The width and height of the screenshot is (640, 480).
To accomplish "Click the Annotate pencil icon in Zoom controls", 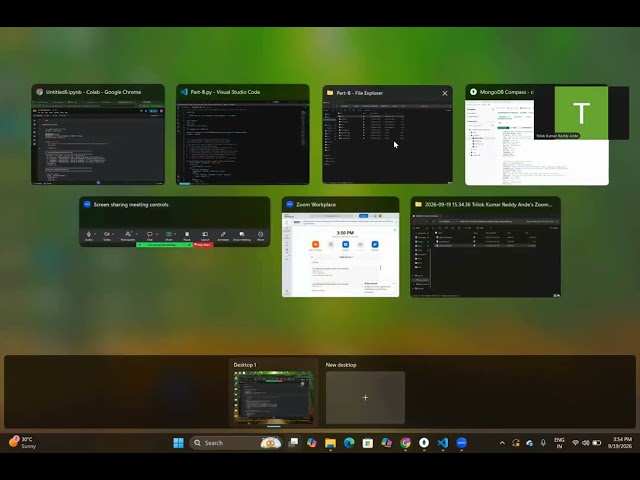I will point(223,235).
